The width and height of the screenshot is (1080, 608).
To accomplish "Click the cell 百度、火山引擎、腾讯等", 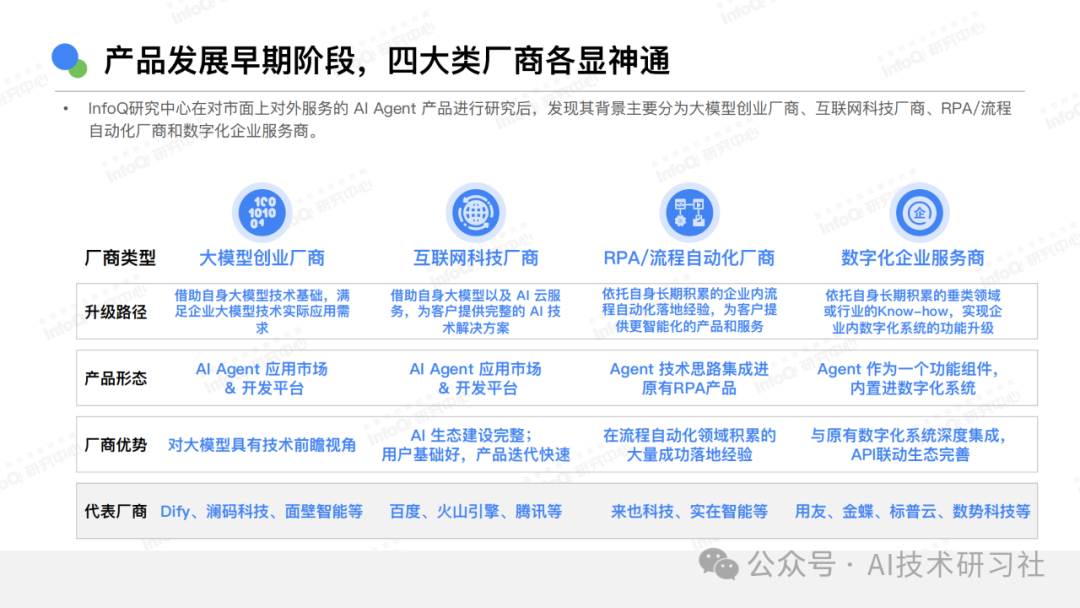I will click(475, 512).
